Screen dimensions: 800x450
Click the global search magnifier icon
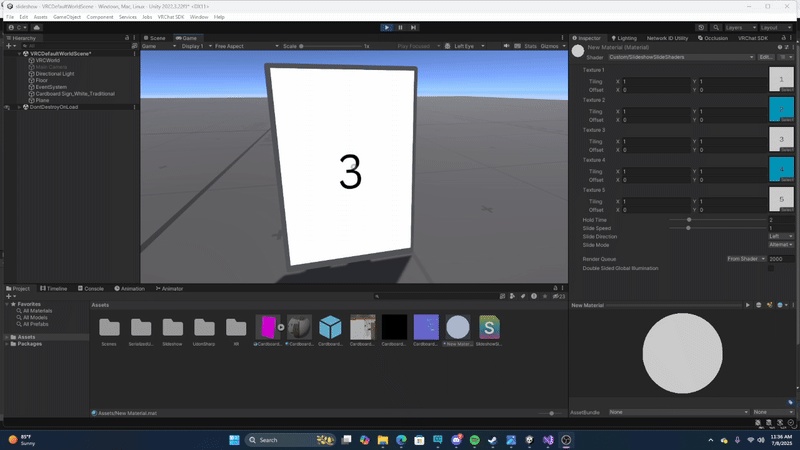point(716,28)
